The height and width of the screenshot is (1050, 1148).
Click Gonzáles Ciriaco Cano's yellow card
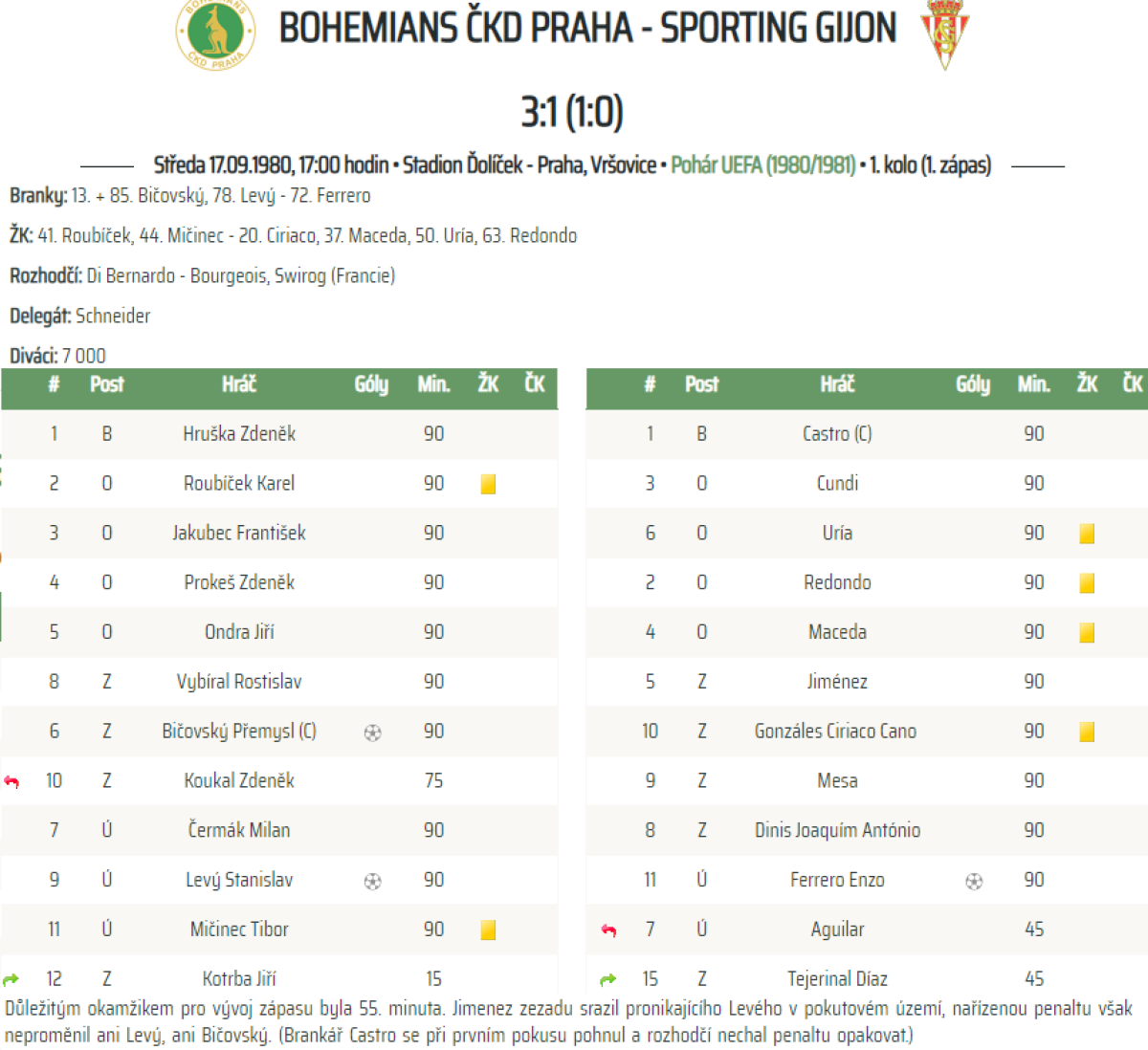pos(1087,732)
